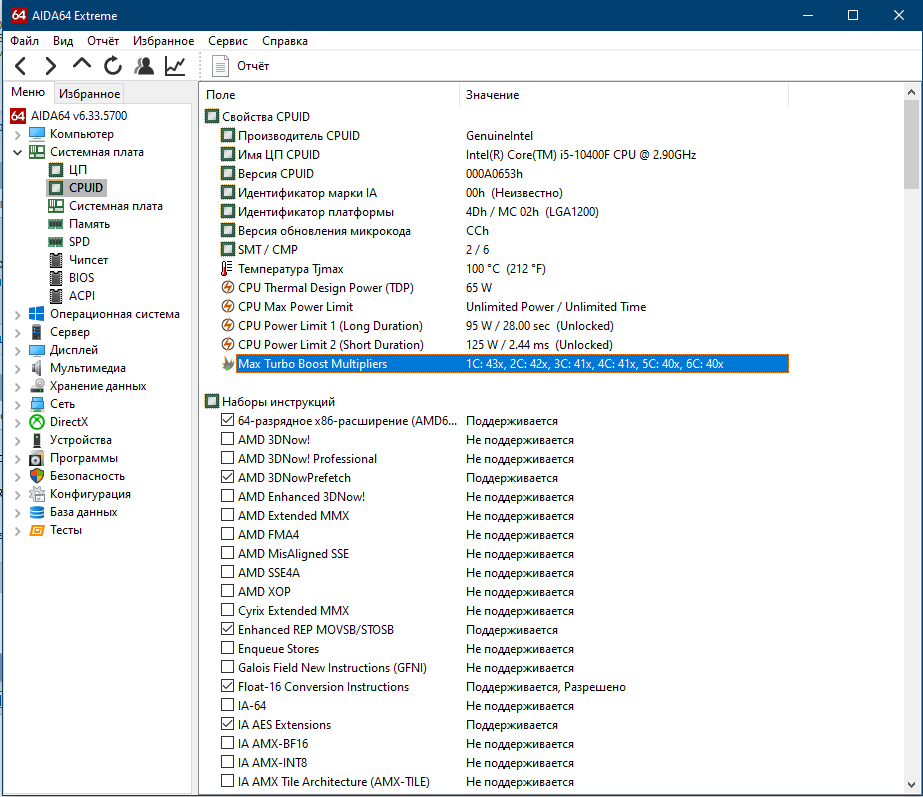
Task: Toggle the AMD FMA4 checkbox
Action: [228, 534]
